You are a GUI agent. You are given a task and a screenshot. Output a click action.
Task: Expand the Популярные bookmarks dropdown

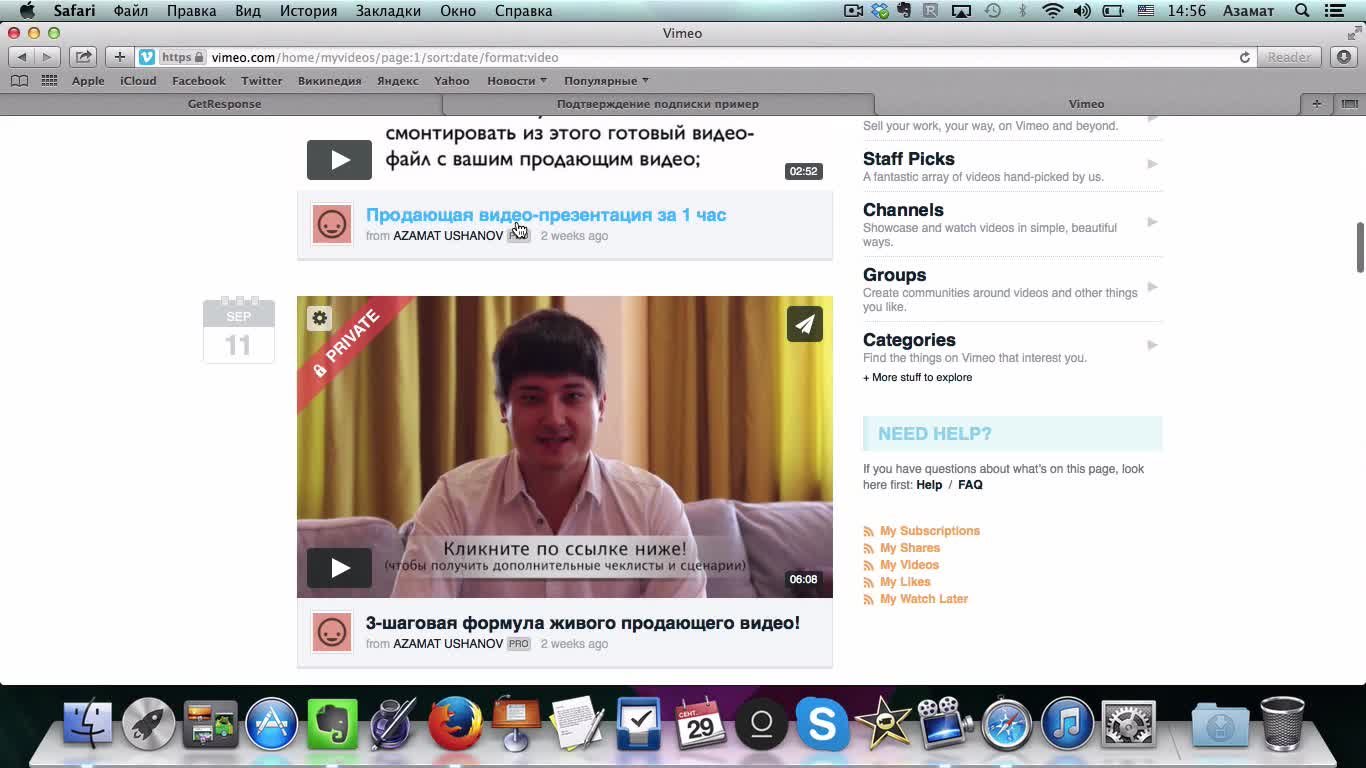[x=606, y=81]
